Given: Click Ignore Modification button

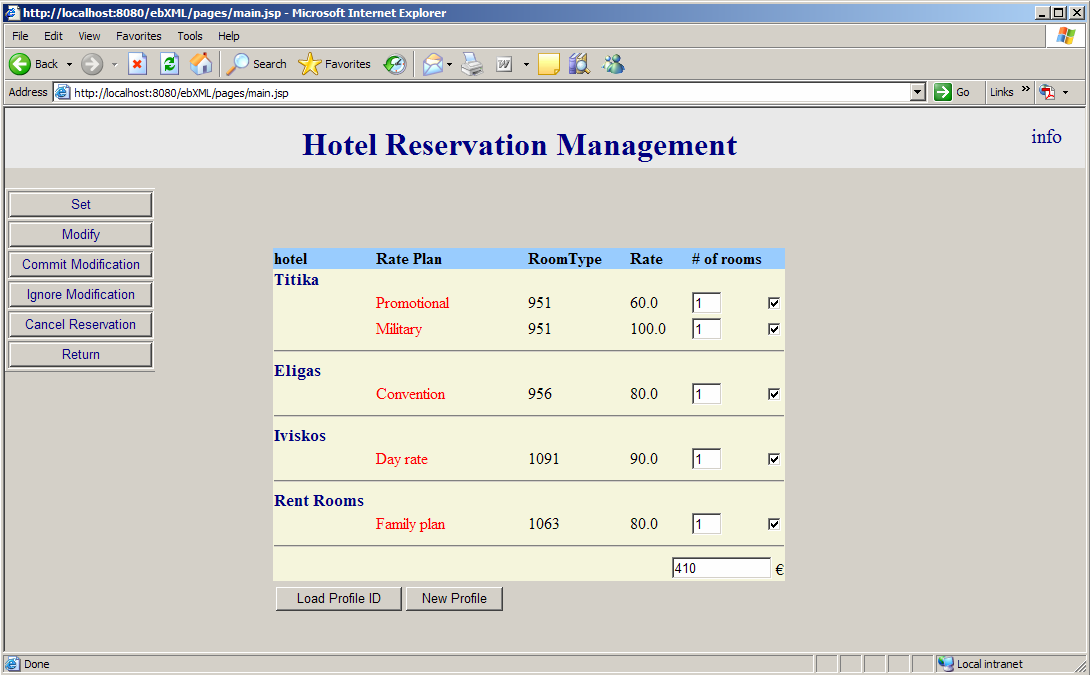Looking at the screenshot, I should (x=81, y=294).
